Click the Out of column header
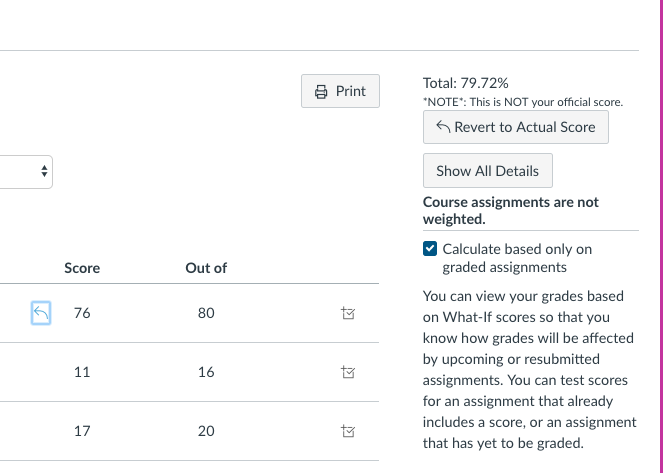This screenshot has height=473, width=663. [x=206, y=268]
